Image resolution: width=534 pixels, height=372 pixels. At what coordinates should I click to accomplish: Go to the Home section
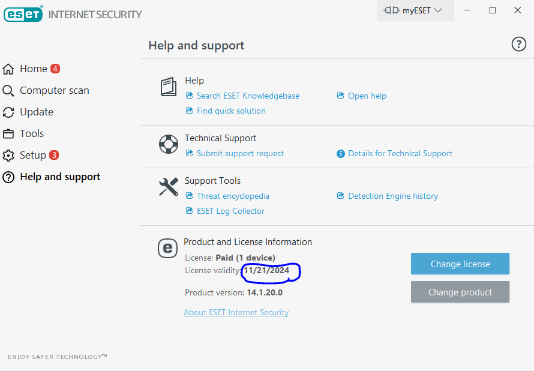point(33,69)
